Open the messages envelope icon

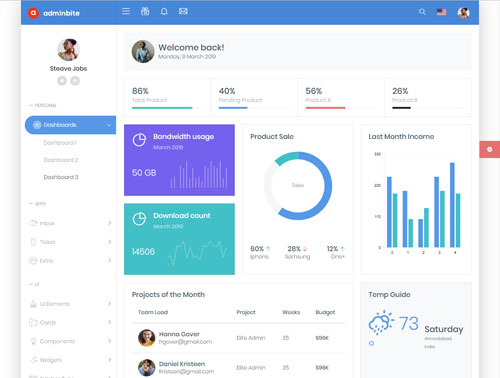coord(183,12)
